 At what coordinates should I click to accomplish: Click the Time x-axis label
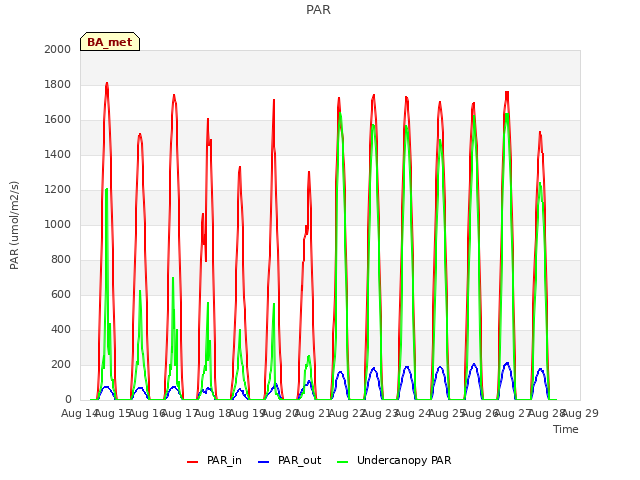click(566, 429)
